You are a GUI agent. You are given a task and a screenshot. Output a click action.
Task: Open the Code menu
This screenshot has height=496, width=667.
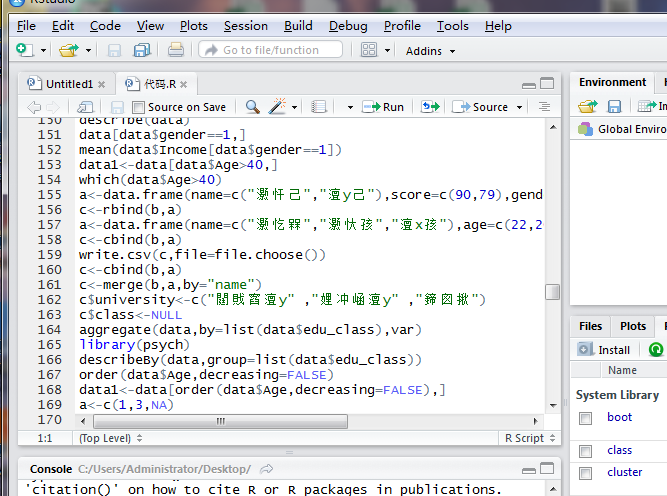click(x=105, y=26)
